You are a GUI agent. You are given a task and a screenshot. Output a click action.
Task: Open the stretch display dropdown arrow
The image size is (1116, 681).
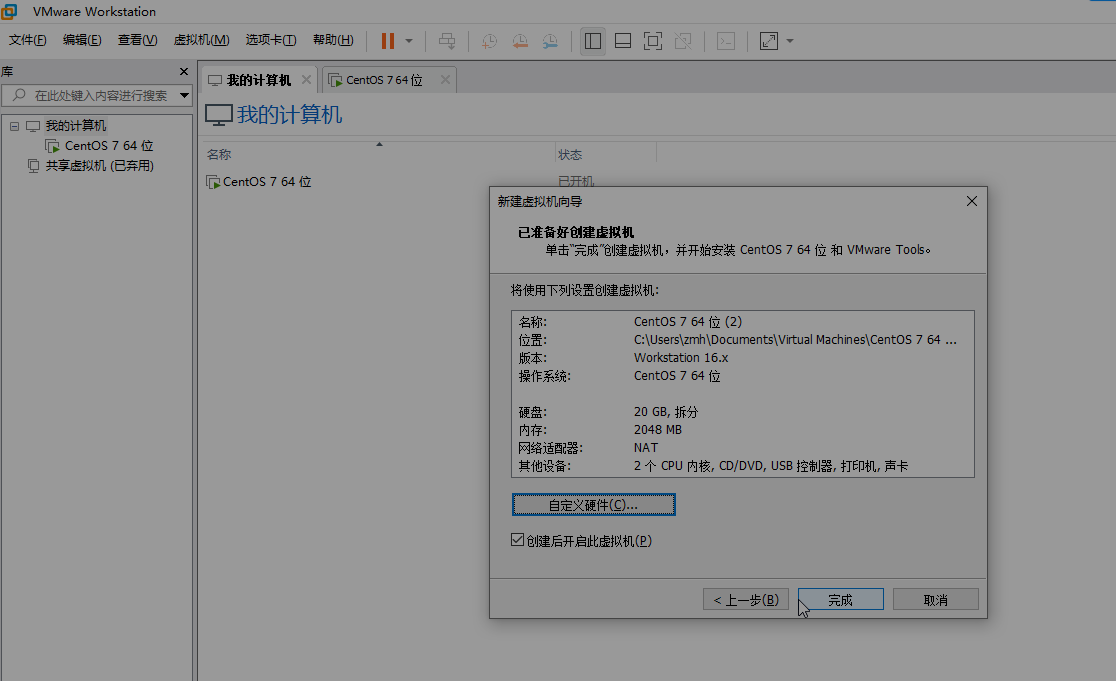coord(790,41)
